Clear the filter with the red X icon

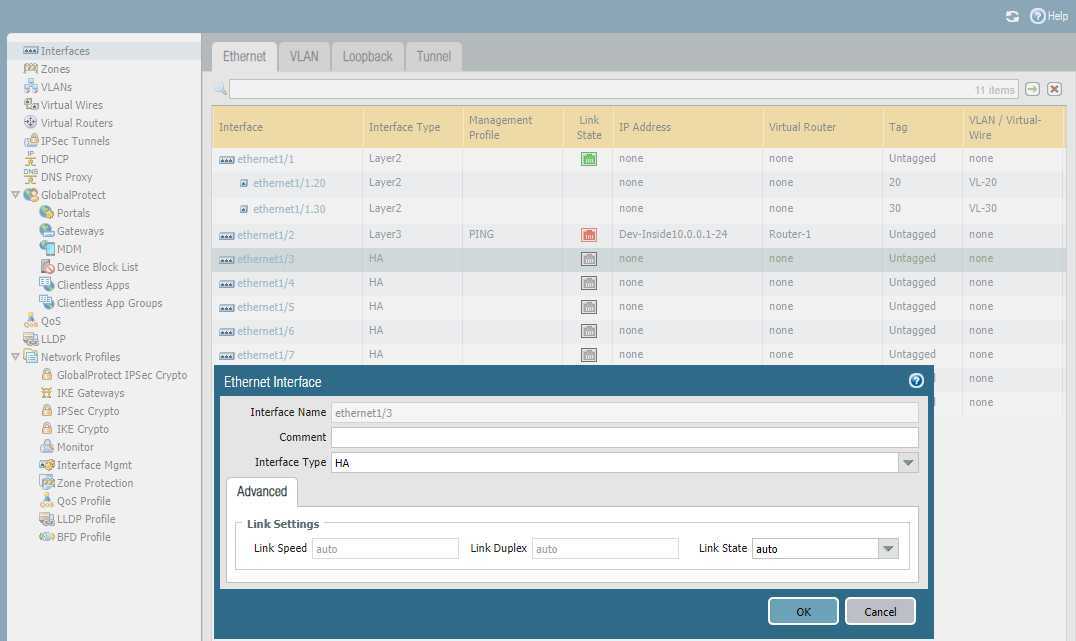pos(1054,89)
